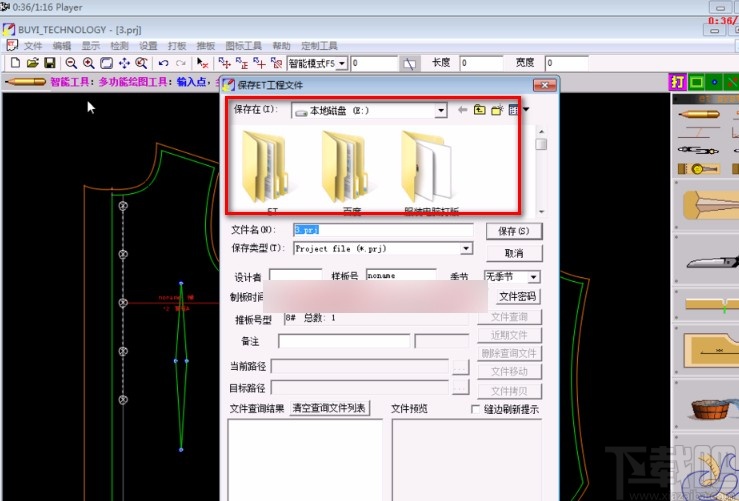
Task: Click the browse button next to 目标路径
Action: (460, 387)
